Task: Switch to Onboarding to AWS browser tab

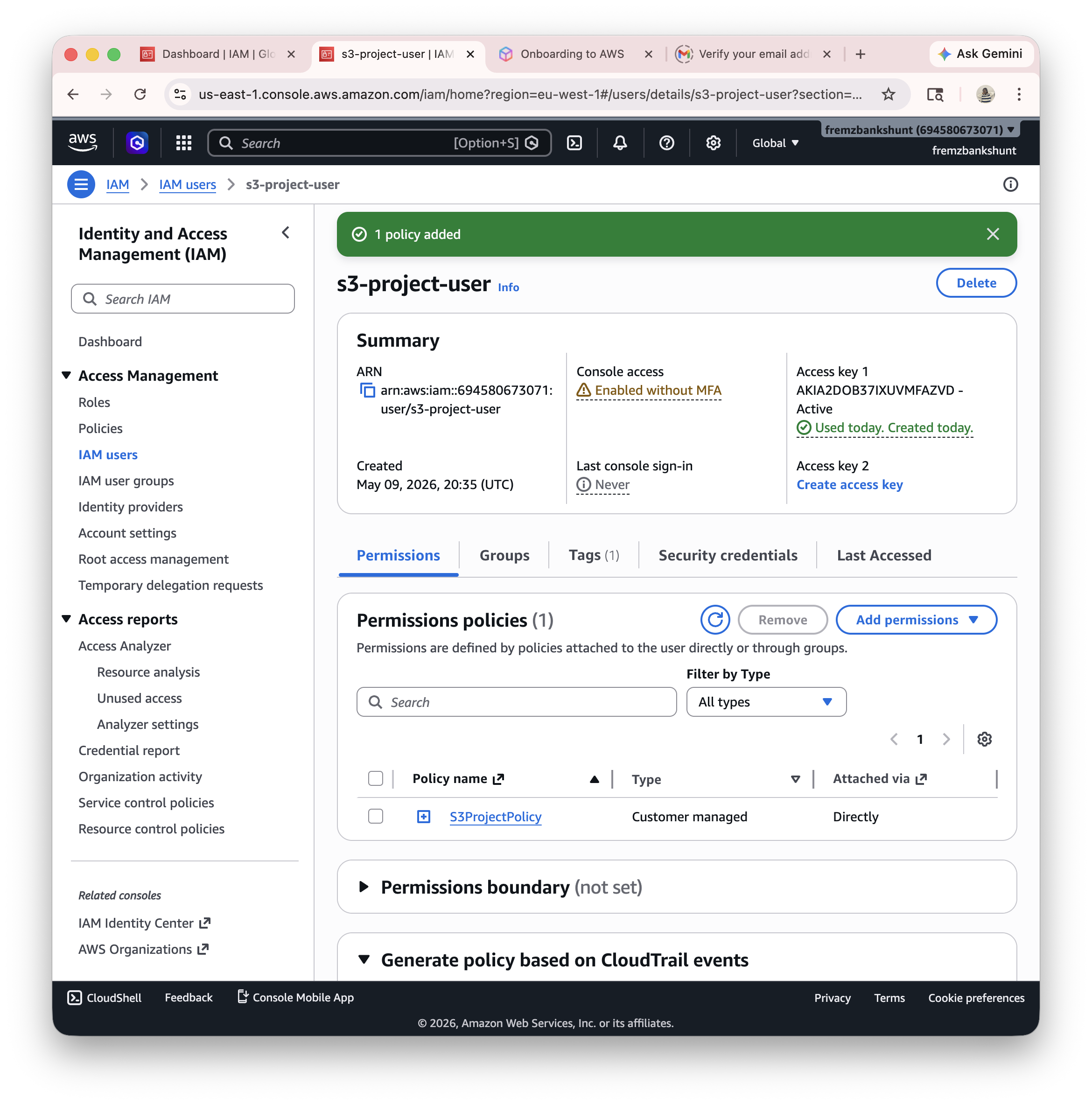Action: tap(572, 54)
